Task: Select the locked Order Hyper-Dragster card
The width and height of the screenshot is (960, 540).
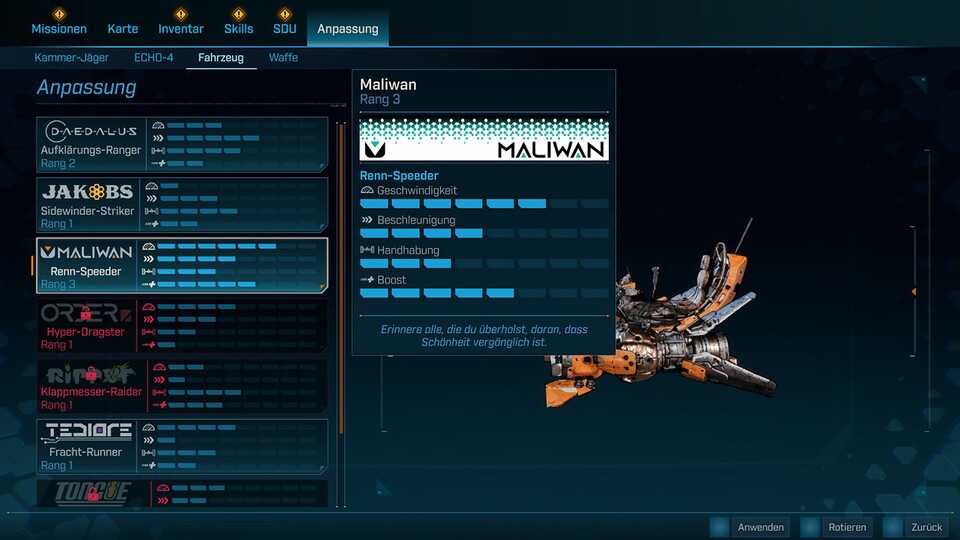Action: tap(182, 326)
